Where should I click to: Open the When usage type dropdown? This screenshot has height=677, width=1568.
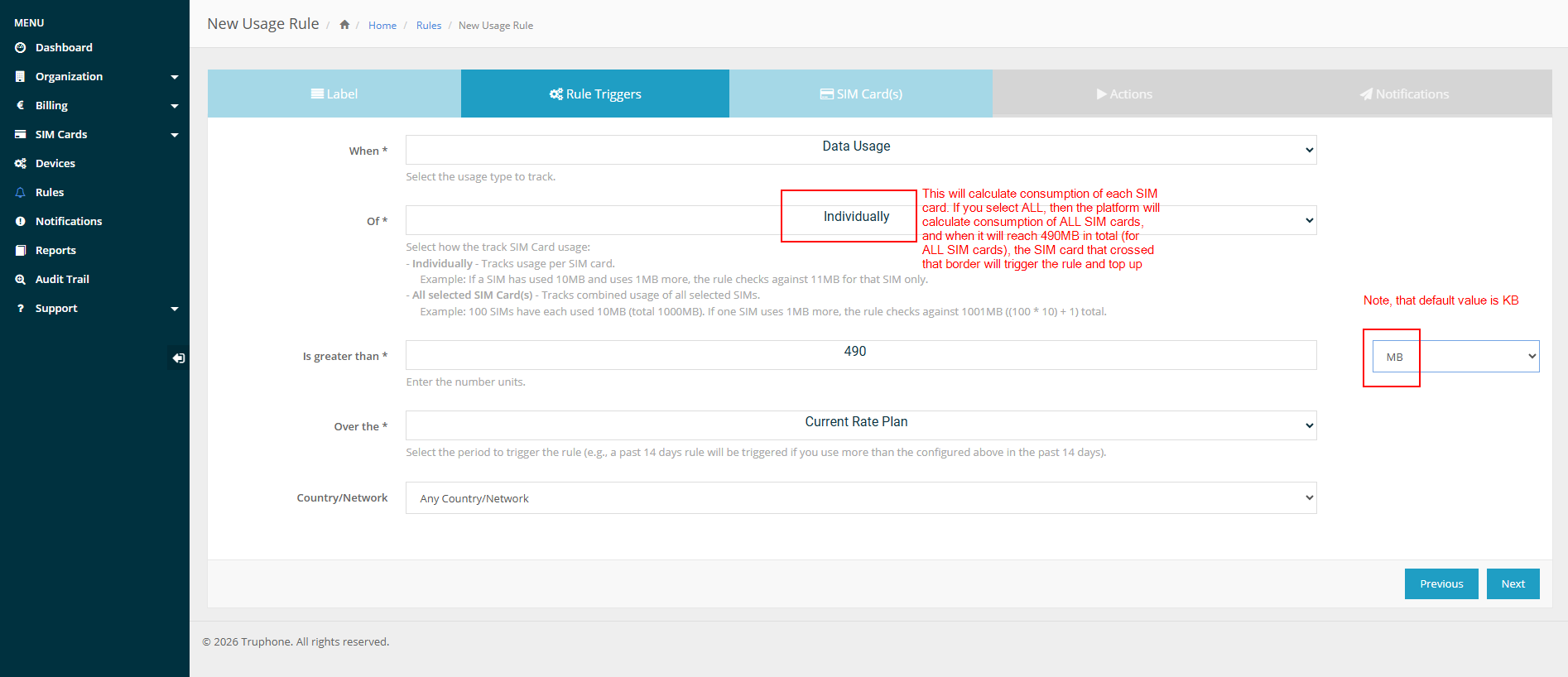pyautogui.click(x=860, y=150)
